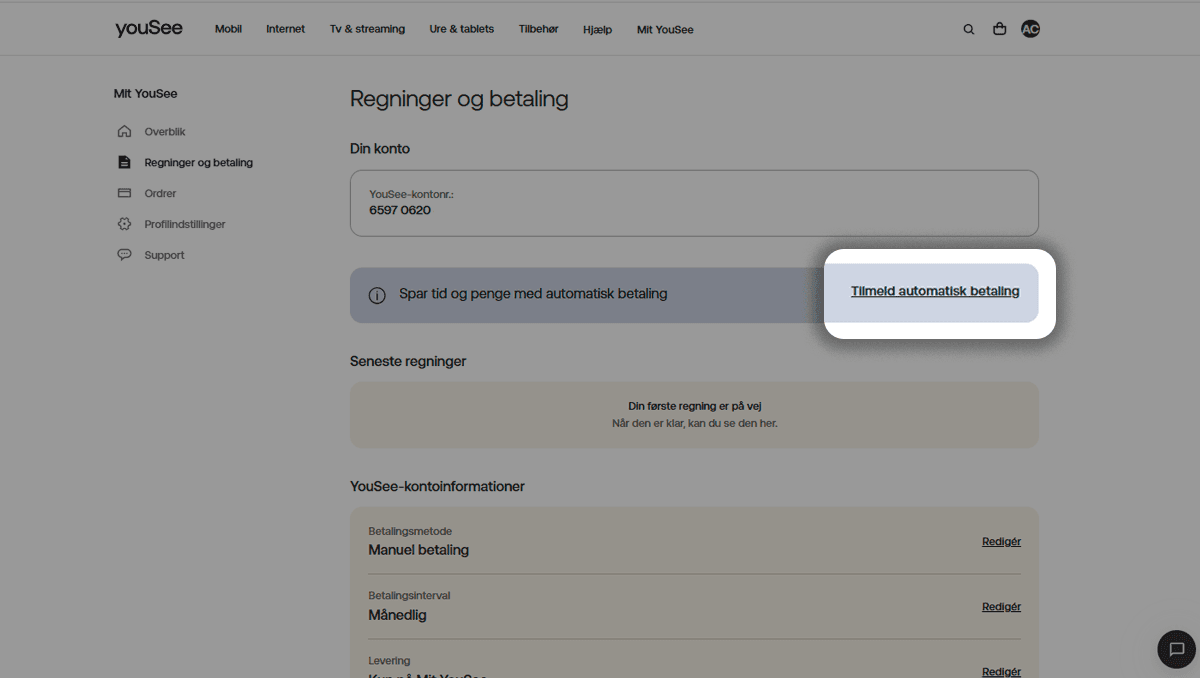
Task: Open the Internet menu
Action: [x=285, y=30]
